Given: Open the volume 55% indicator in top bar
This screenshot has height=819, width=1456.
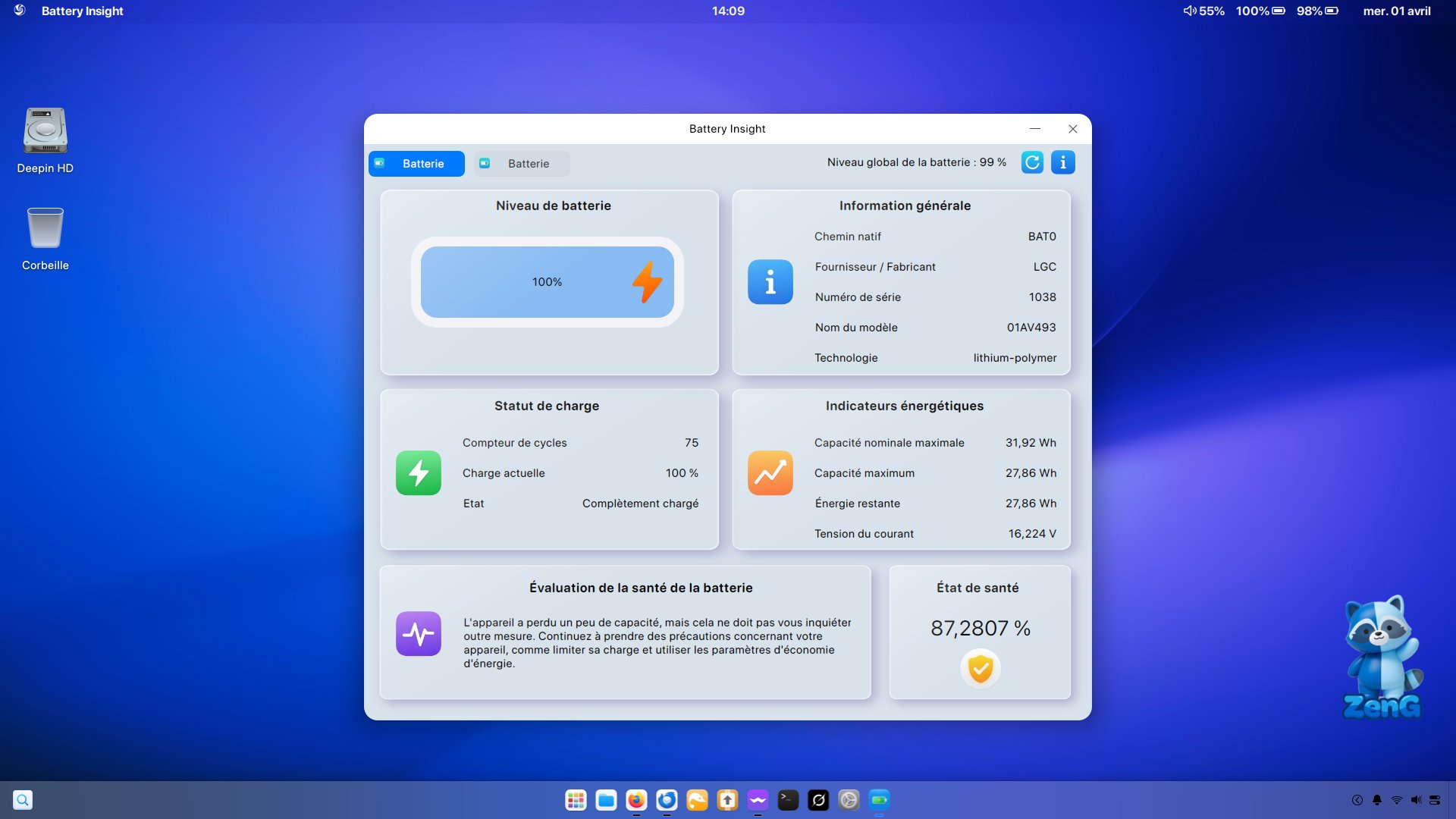Looking at the screenshot, I should coord(1203,11).
